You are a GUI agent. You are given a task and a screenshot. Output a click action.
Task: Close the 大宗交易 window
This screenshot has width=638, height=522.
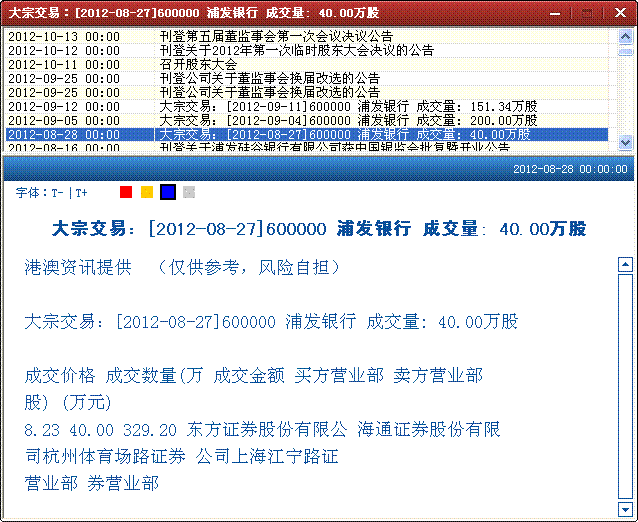point(620,13)
